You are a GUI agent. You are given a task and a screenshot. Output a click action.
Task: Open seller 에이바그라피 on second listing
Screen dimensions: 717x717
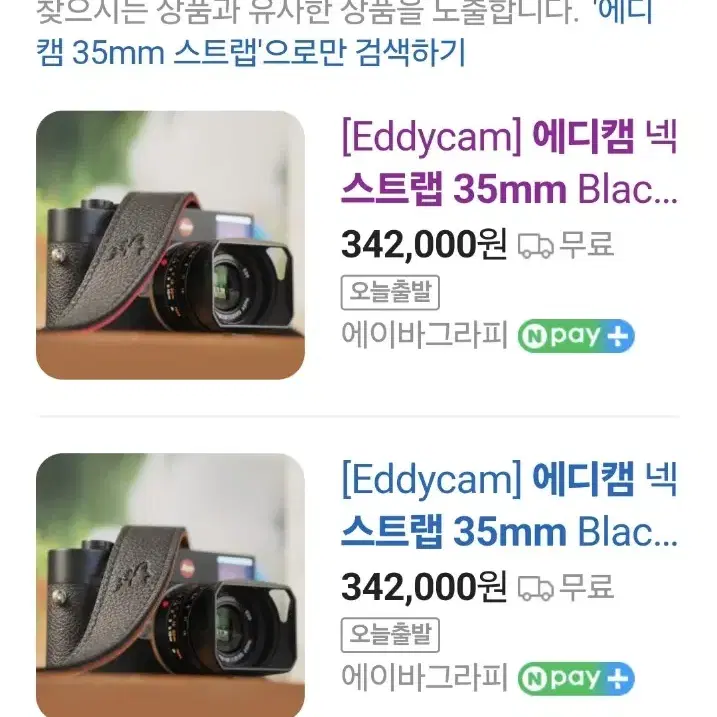tap(425, 678)
